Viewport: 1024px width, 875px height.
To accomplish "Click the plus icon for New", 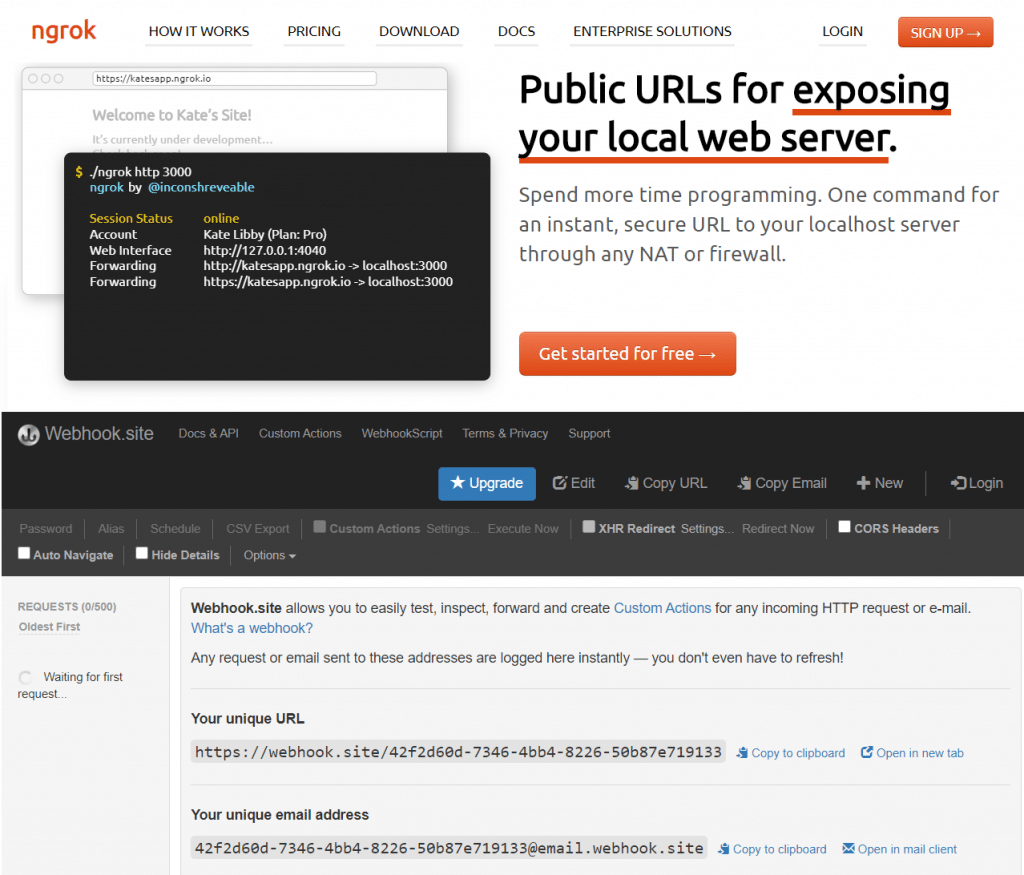I will coord(863,483).
